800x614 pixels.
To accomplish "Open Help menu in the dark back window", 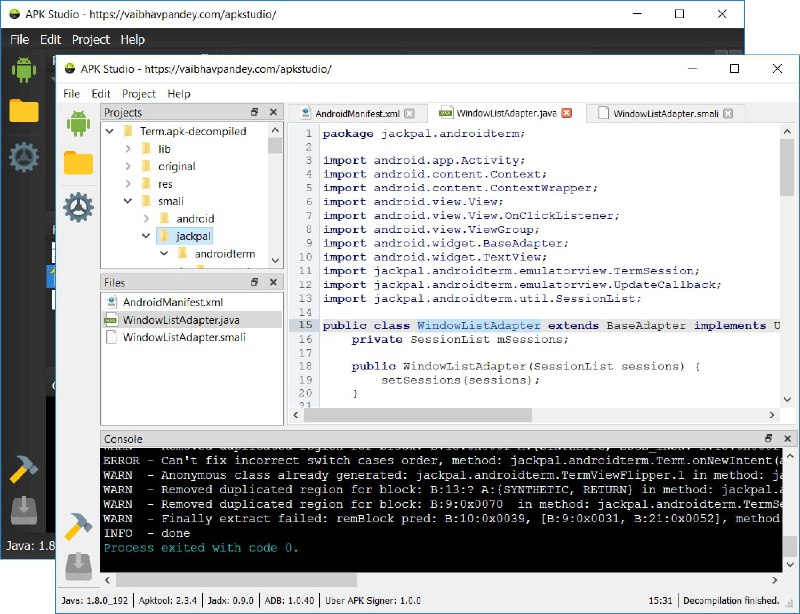I will pyautogui.click(x=133, y=39).
